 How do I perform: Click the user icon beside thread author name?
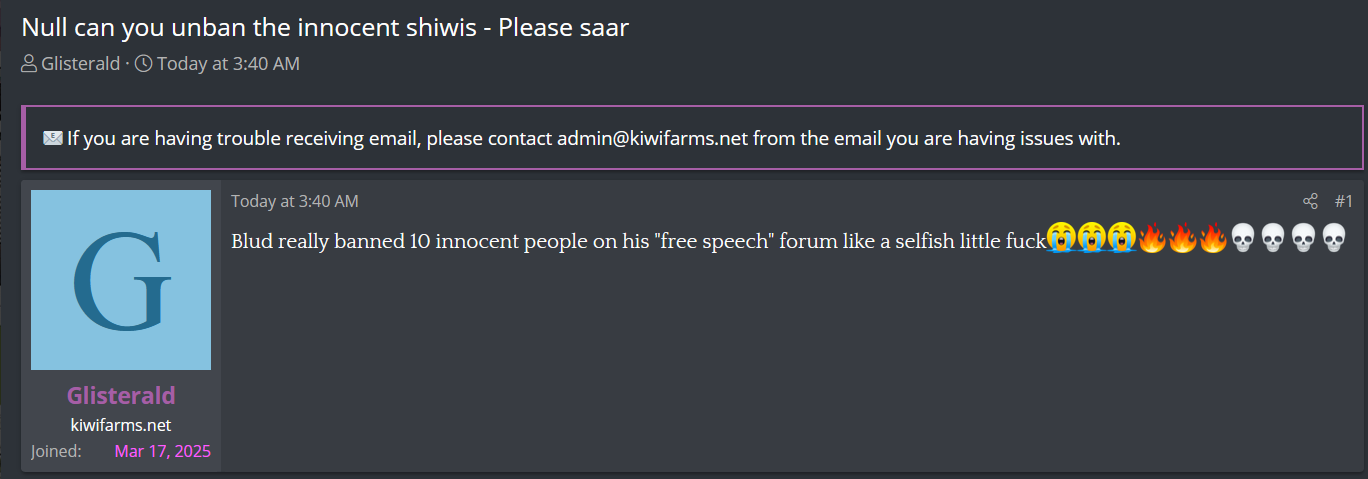pos(29,64)
